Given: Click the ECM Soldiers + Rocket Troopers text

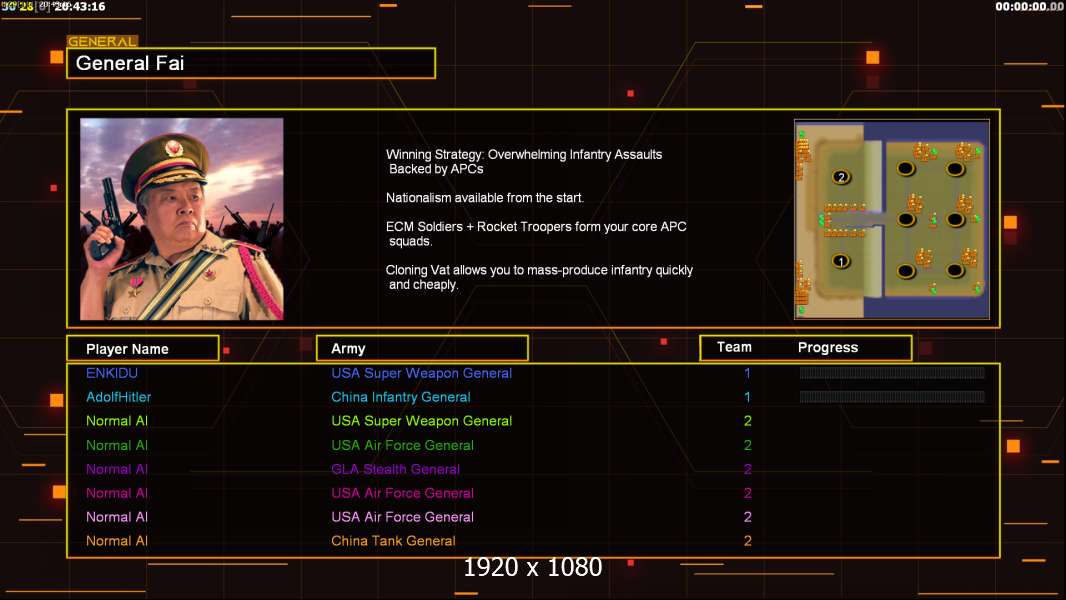Looking at the screenshot, I should tap(536, 234).
